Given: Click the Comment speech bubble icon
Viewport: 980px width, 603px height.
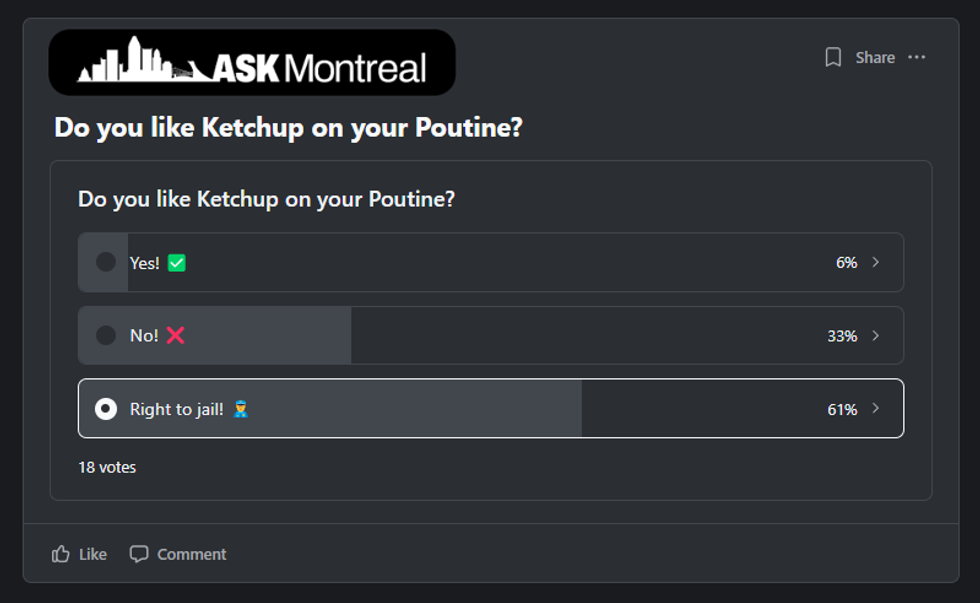Looking at the screenshot, I should pos(139,554).
